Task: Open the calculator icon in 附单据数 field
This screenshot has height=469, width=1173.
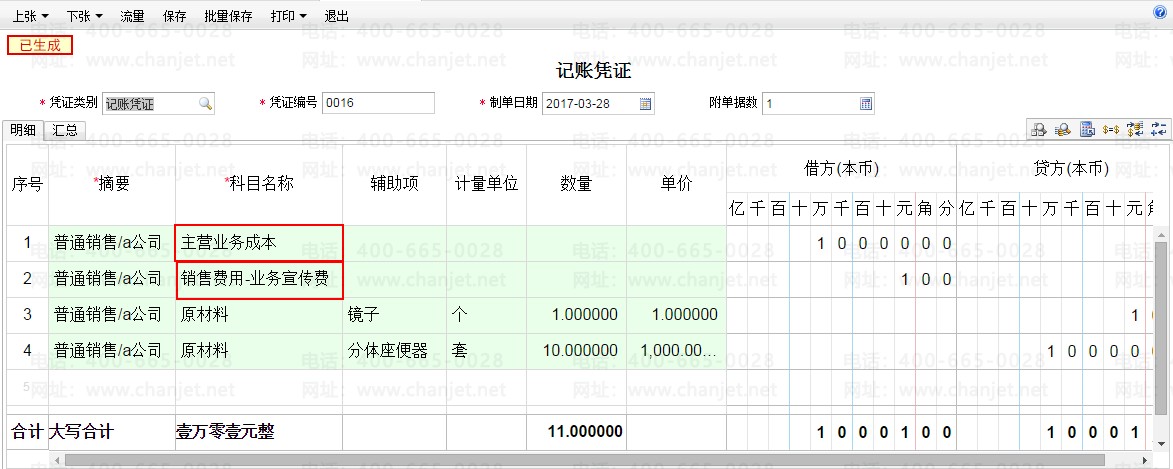Action: click(866, 104)
